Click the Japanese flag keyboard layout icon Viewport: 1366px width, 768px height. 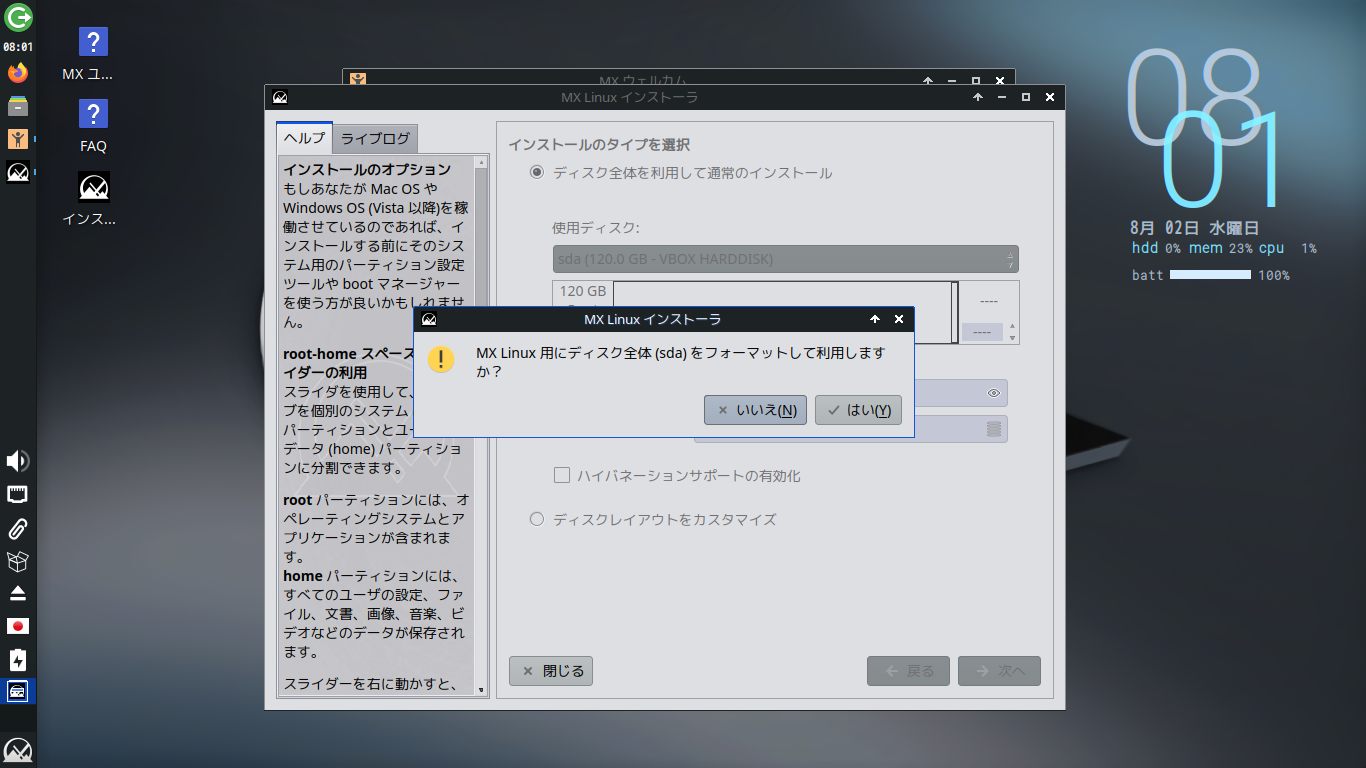coord(18,626)
